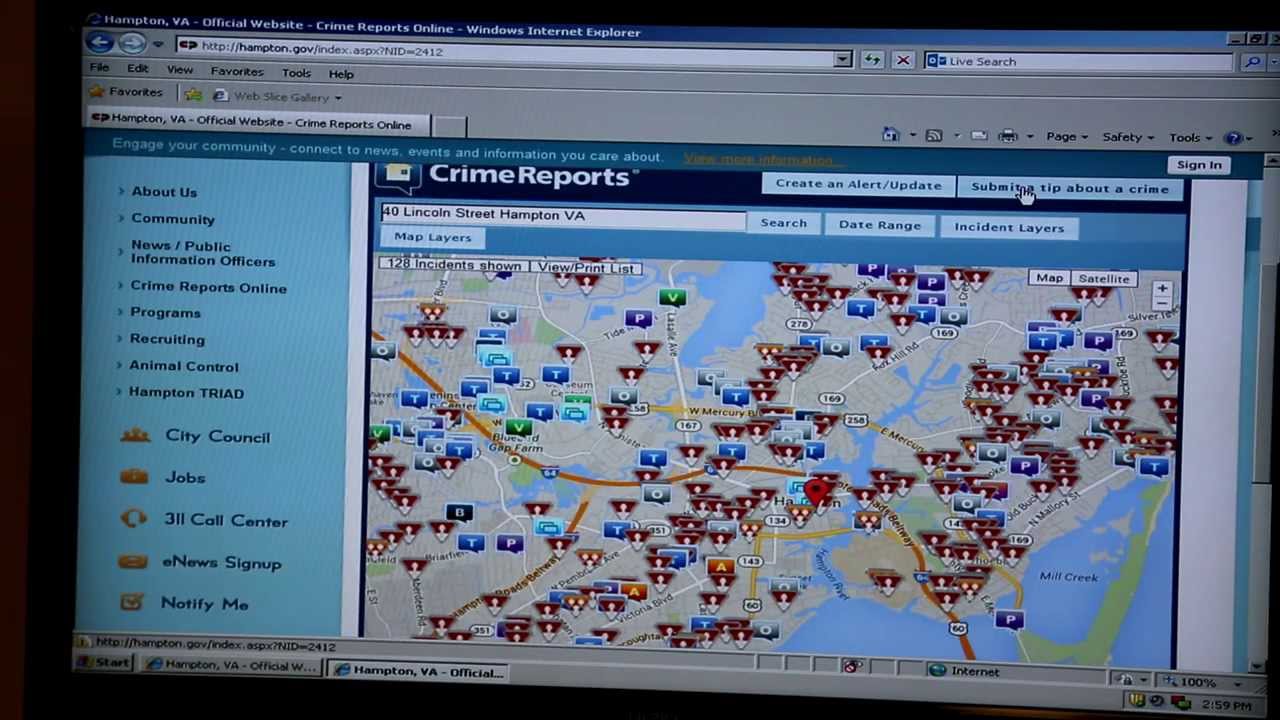1280x720 pixels.
Task: Open the Edit menu
Action: [137, 69]
